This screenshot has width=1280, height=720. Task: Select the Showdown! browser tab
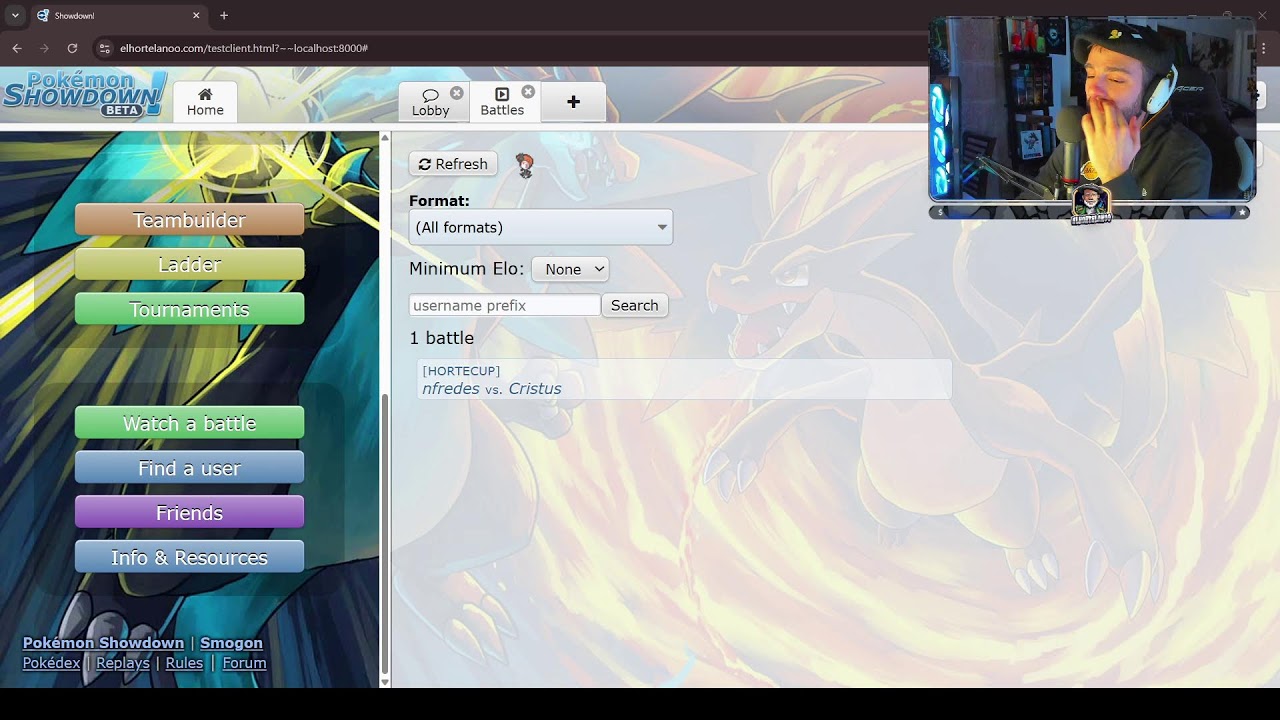coord(118,15)
